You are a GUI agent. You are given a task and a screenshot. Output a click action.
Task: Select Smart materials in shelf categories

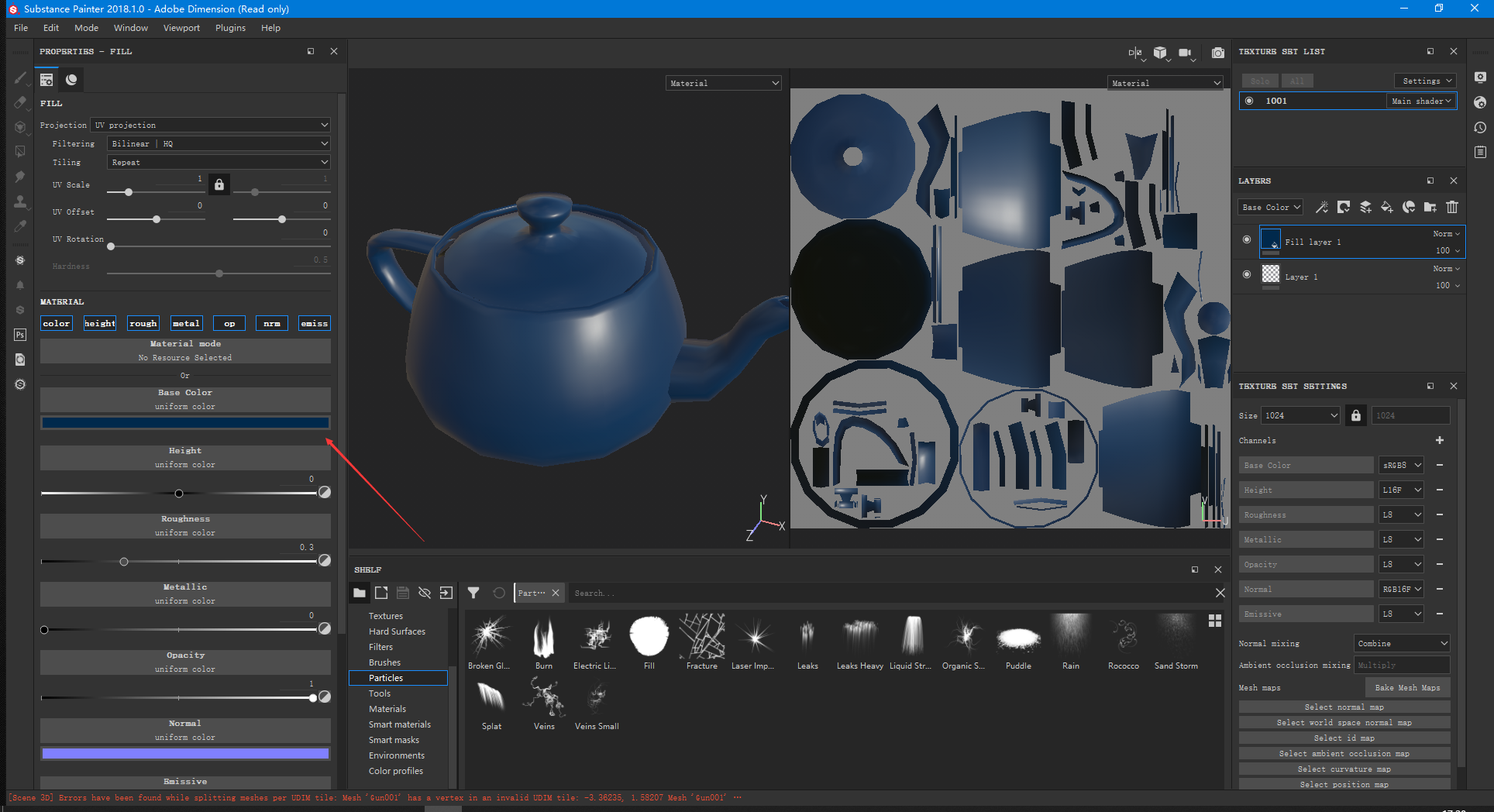(x=400, y=724)
